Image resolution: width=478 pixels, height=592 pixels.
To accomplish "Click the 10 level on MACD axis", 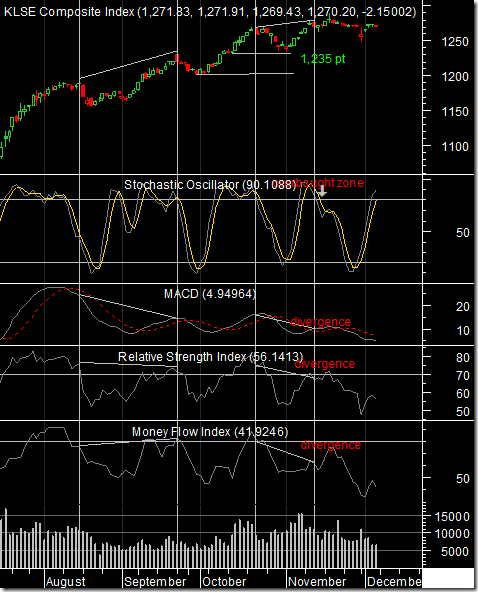I will pyautogui.click(x=463, y=331).
